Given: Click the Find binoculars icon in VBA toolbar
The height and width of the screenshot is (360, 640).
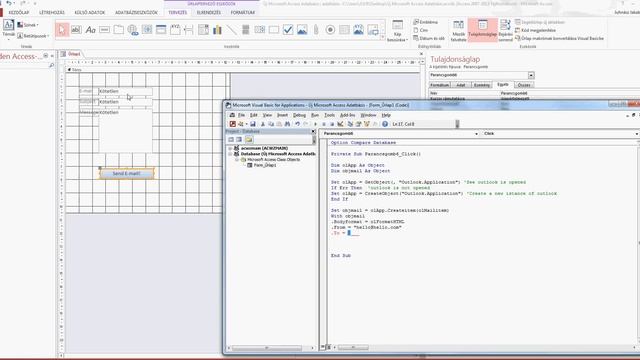Looking at the screenshot, I should point(287,124).
